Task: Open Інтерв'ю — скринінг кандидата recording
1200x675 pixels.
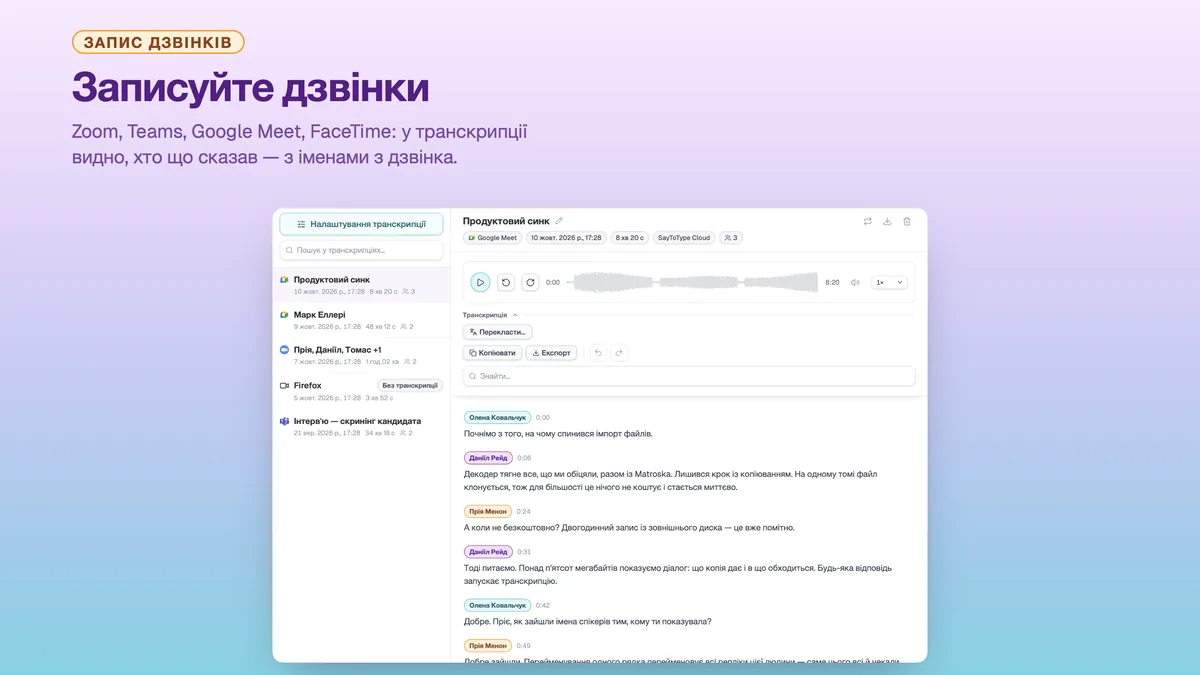Action: tap(361, 426)
